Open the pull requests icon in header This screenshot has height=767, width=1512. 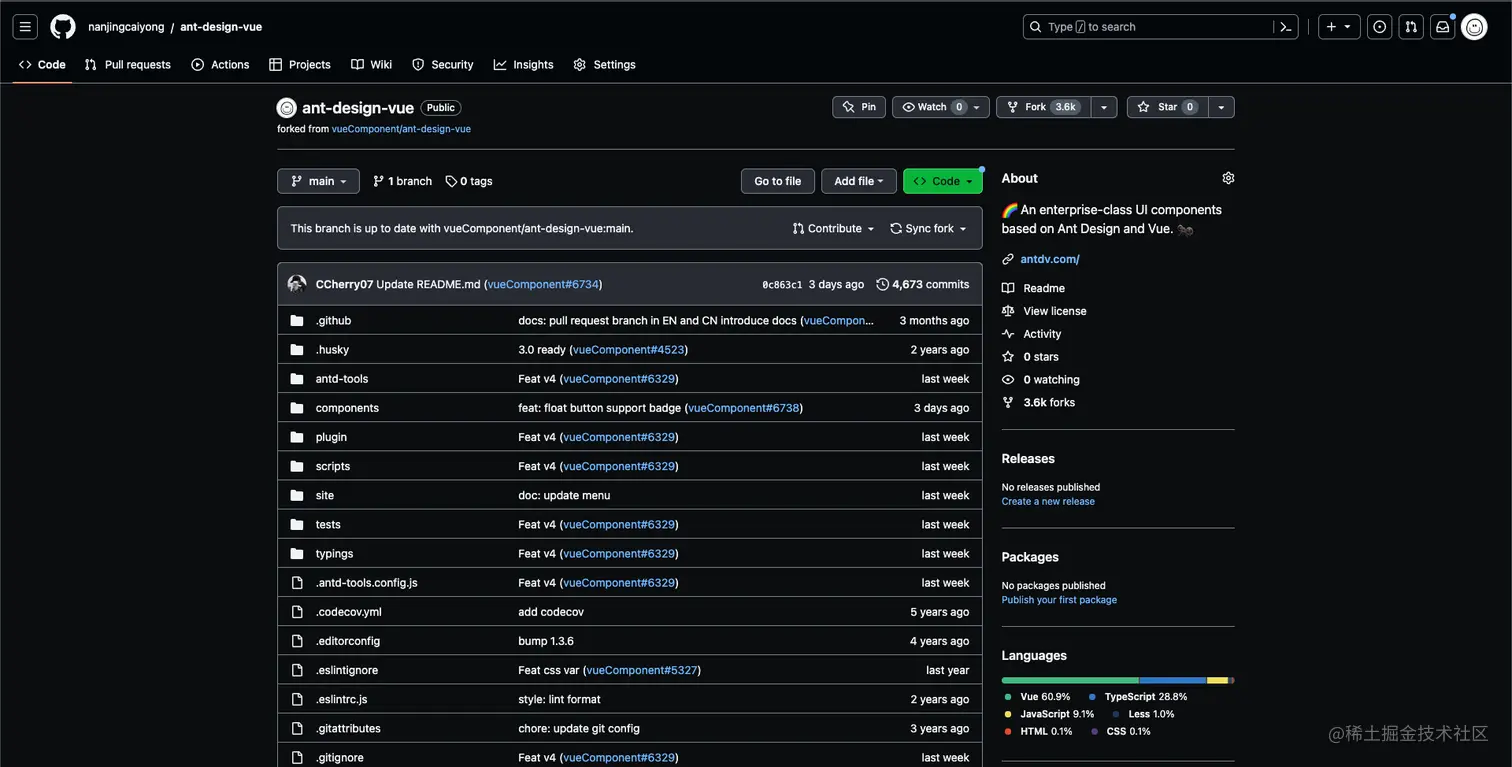coord(1411,27)
